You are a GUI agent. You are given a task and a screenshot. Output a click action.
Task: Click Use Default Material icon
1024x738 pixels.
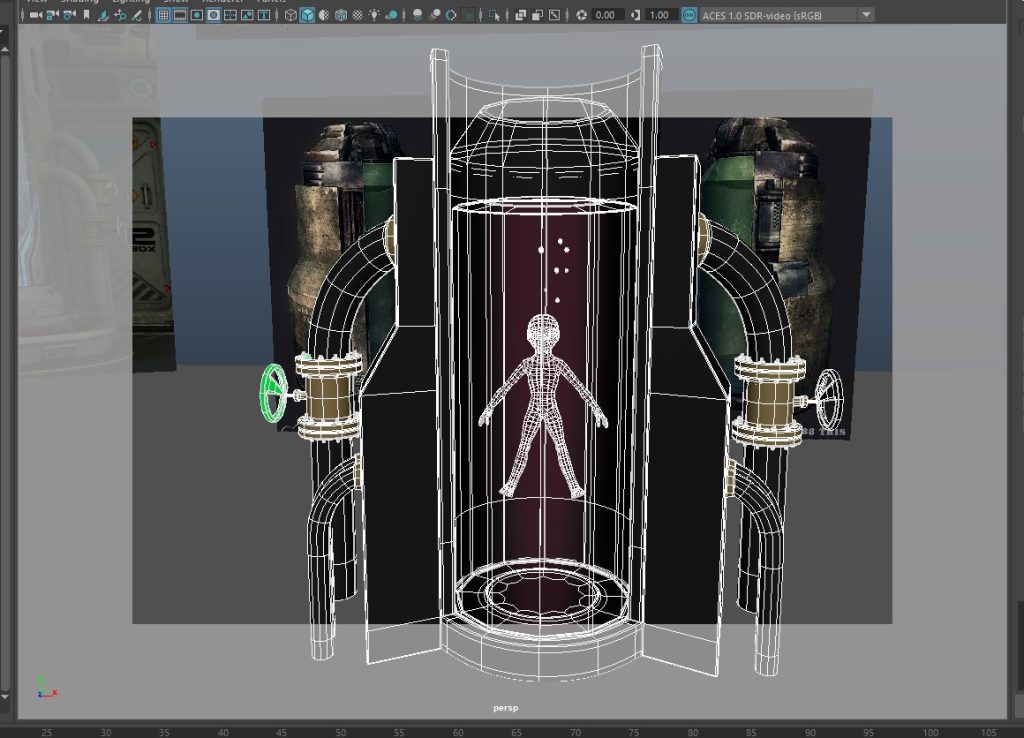click(x=324, y=15)
